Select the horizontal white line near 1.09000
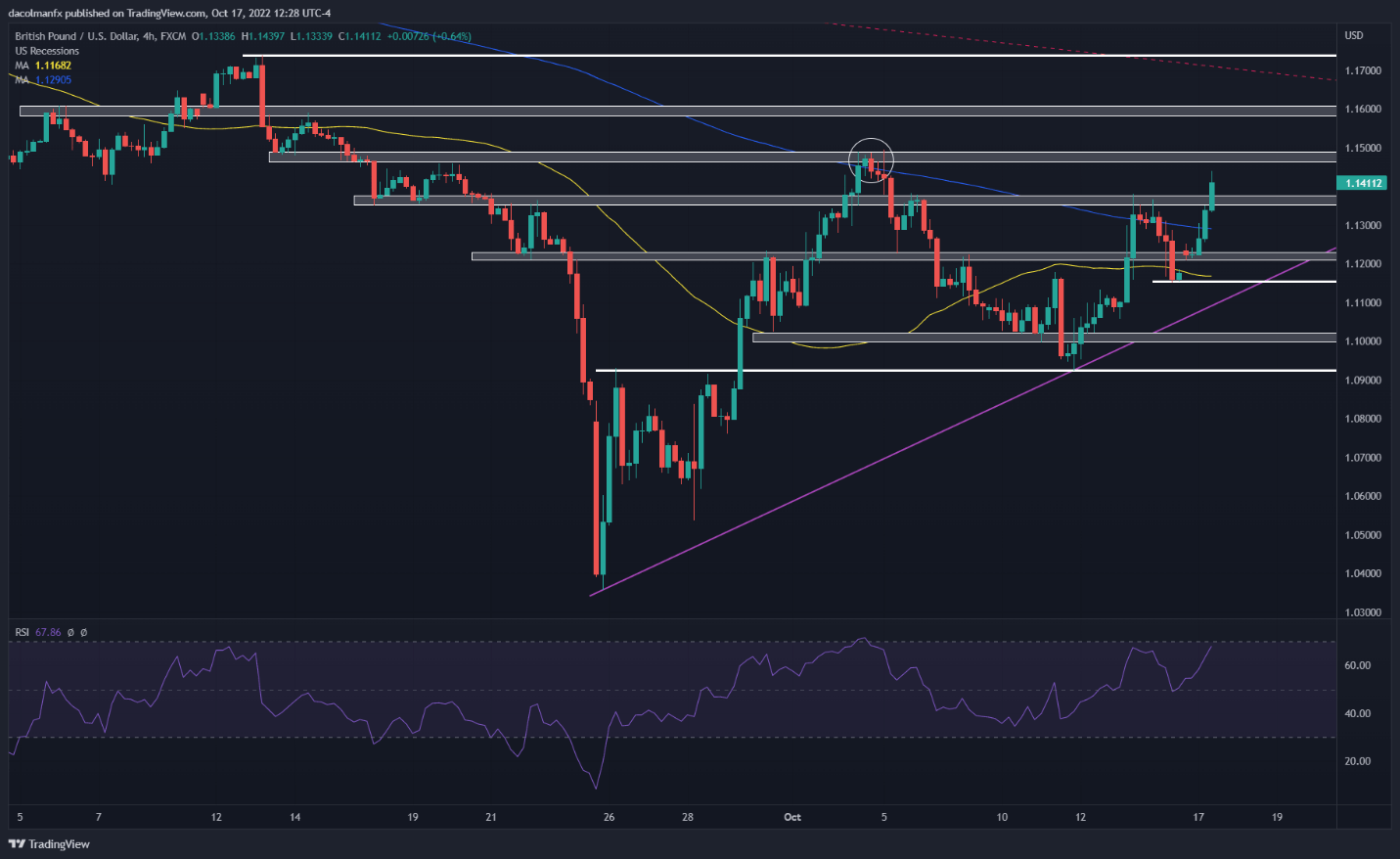1400x859 pixels. pos(978,371)
